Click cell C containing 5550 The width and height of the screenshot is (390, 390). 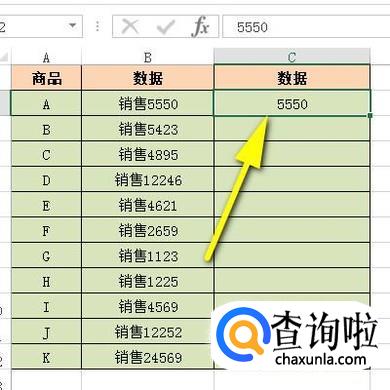[x=292, y=103]
